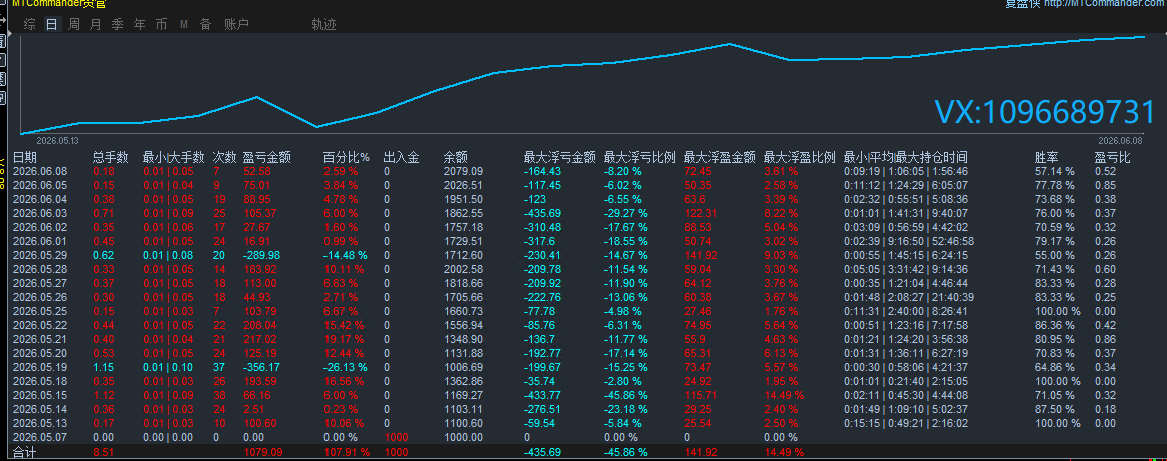
Task: Sort by the 总手数 column header
Action: pyautogui.click(x=111, y=157)
